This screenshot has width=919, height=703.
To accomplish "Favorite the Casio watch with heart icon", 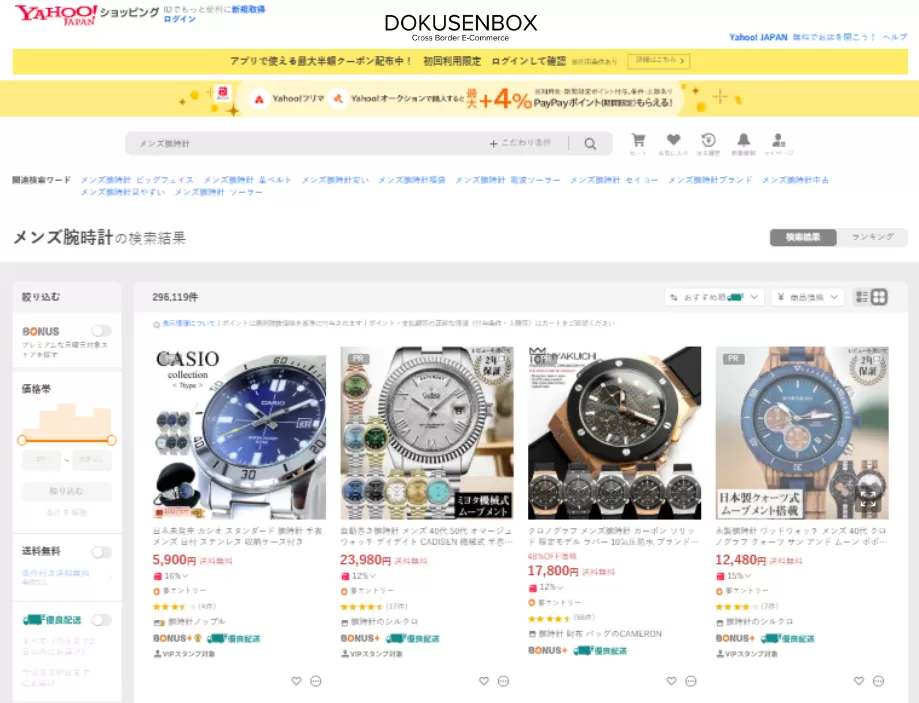I will (x=296, y=681).
